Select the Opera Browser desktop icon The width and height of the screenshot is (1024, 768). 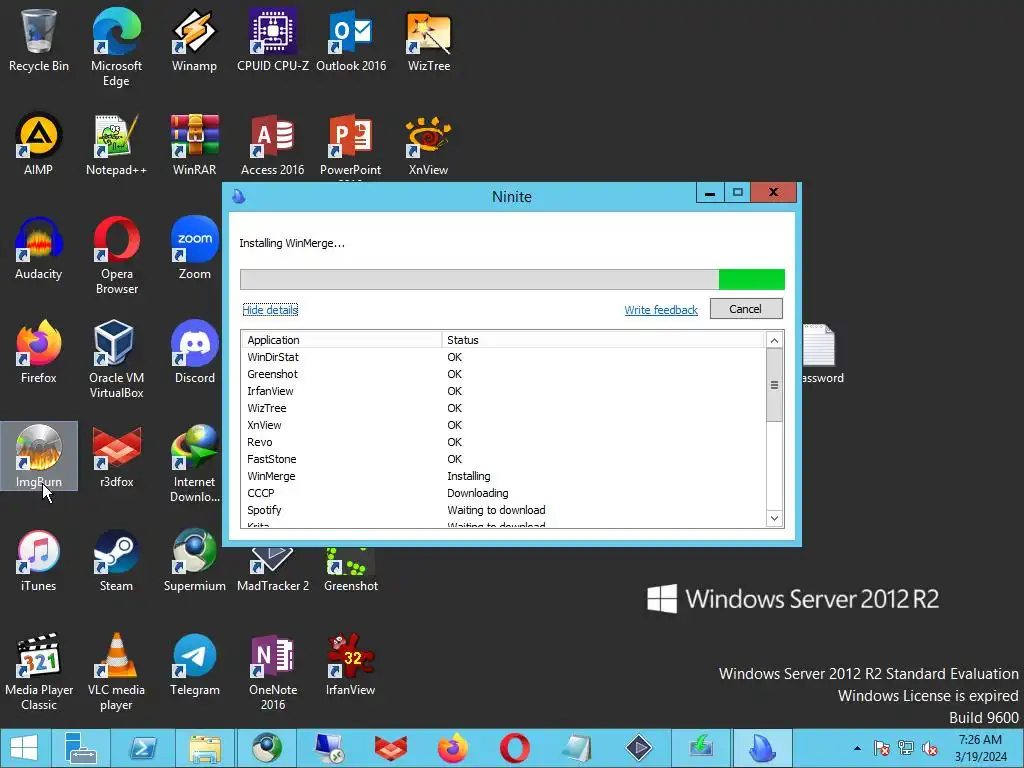116,255
